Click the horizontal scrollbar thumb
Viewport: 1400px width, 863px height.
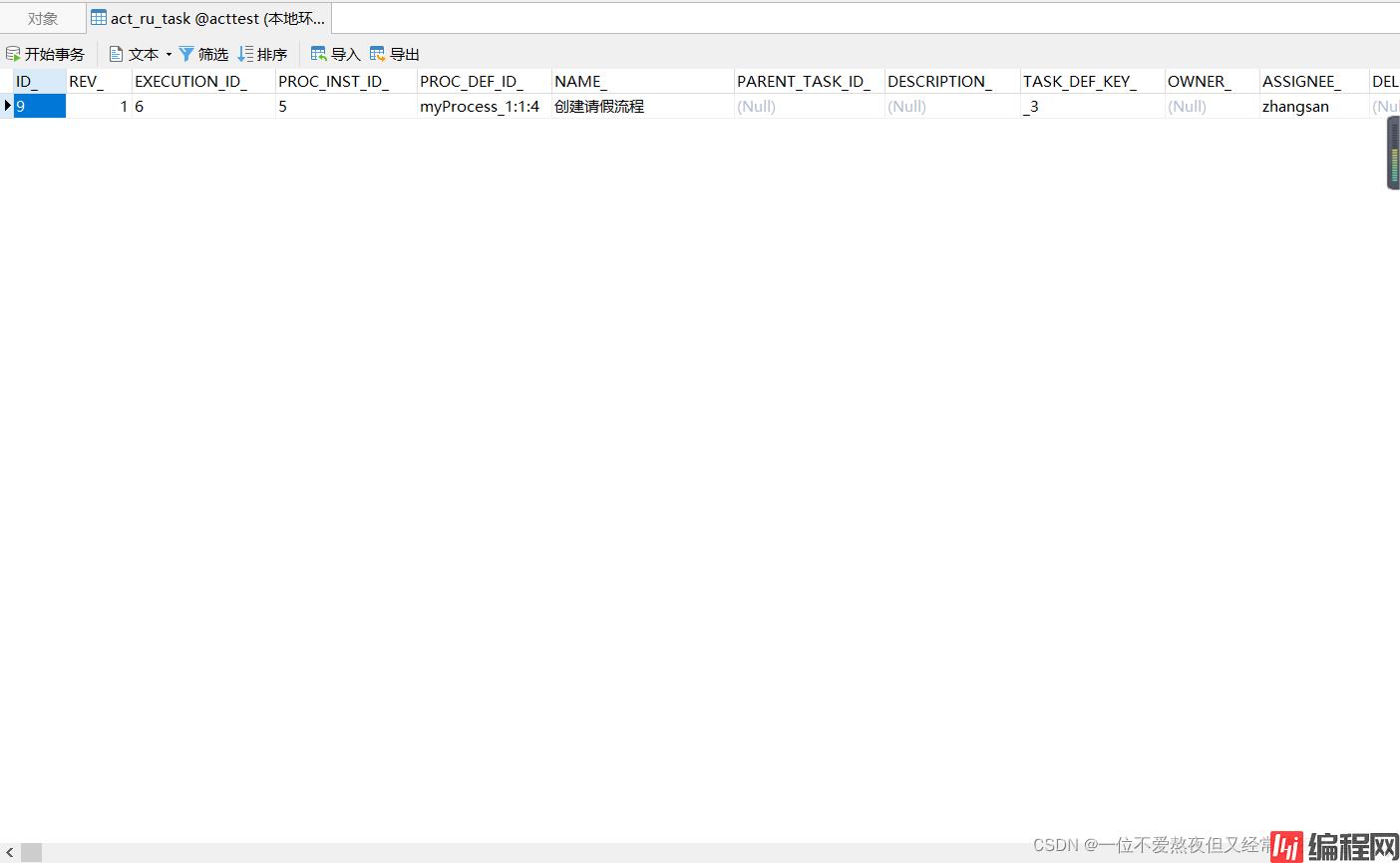coord(32,853)
